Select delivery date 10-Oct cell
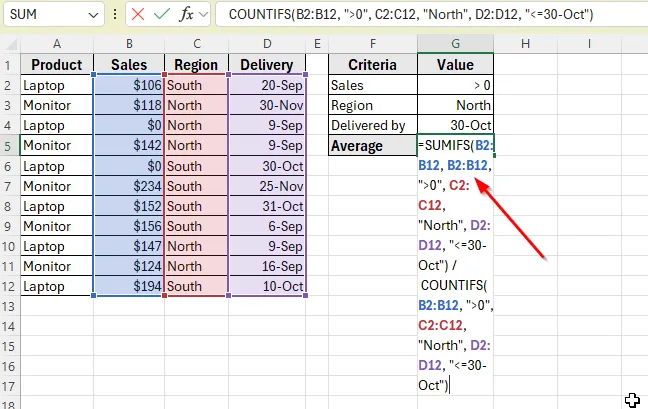Viewport: 648px width, 409px height. [267, 286]
